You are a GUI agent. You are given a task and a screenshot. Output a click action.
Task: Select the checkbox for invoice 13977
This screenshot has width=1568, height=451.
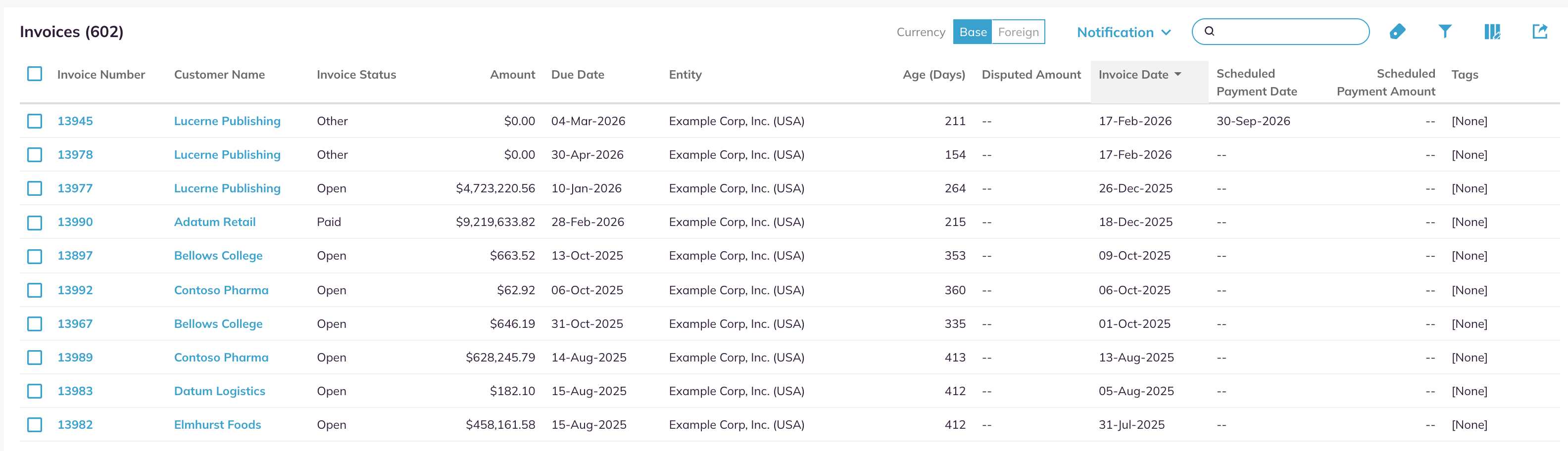click(35, 188)
